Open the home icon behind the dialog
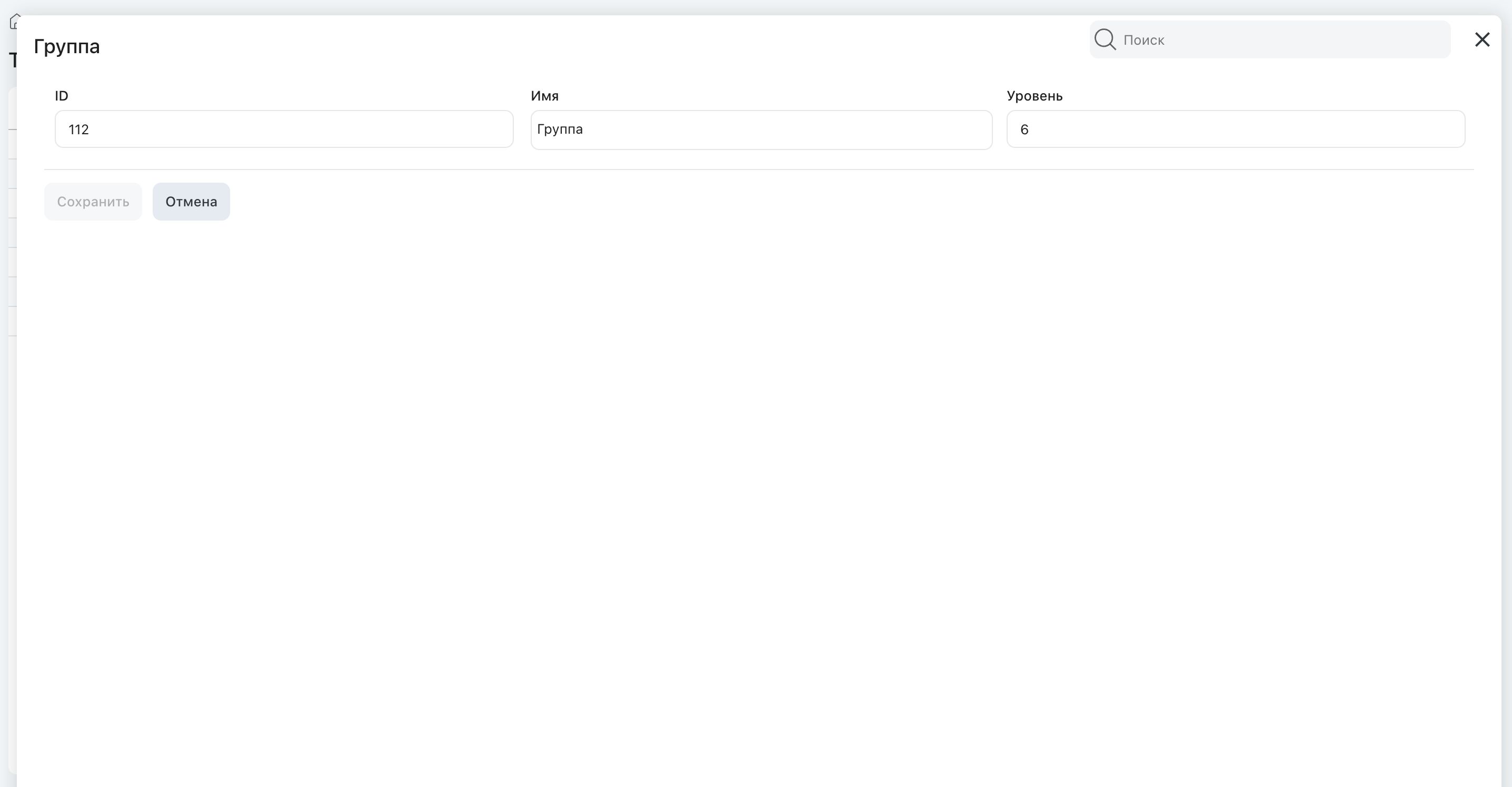The image size is (1512, 787). point(14,22)
